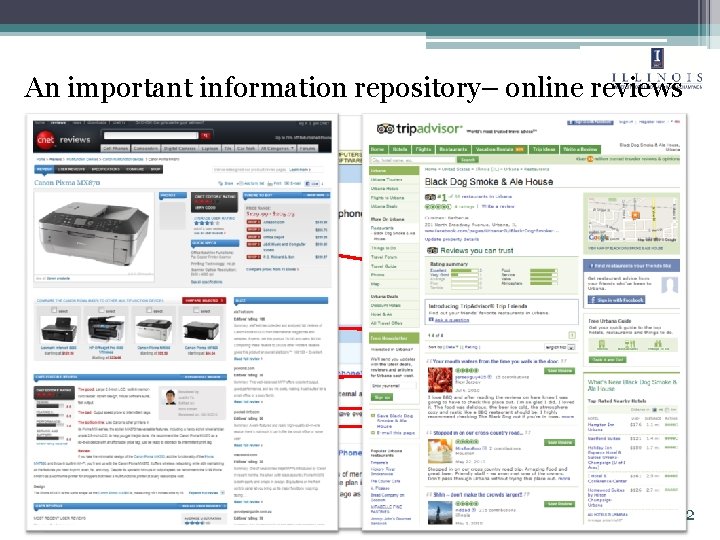Click the Excellent rating bar in summary

pyautogui.click(x=466, y=270)
